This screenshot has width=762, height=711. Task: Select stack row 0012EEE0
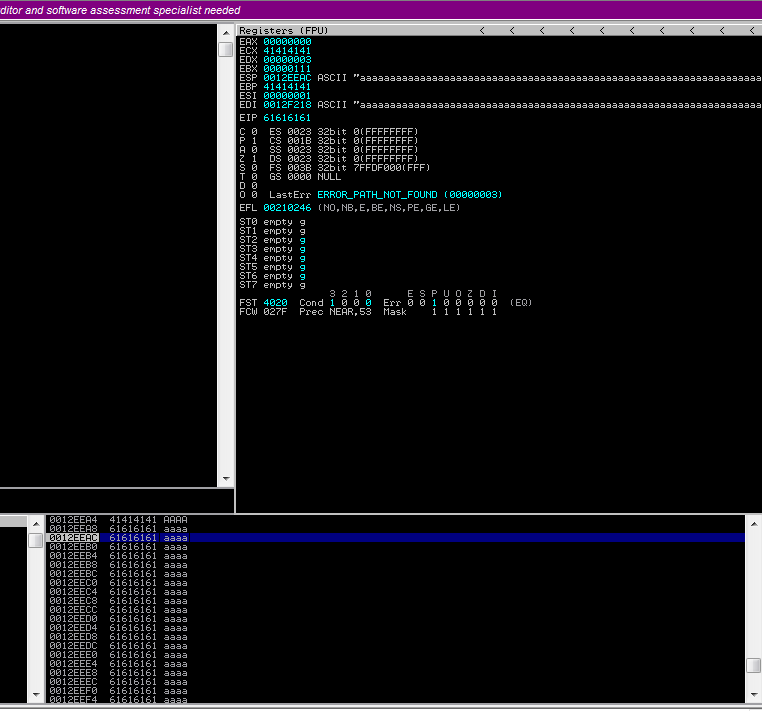point(396,655)
